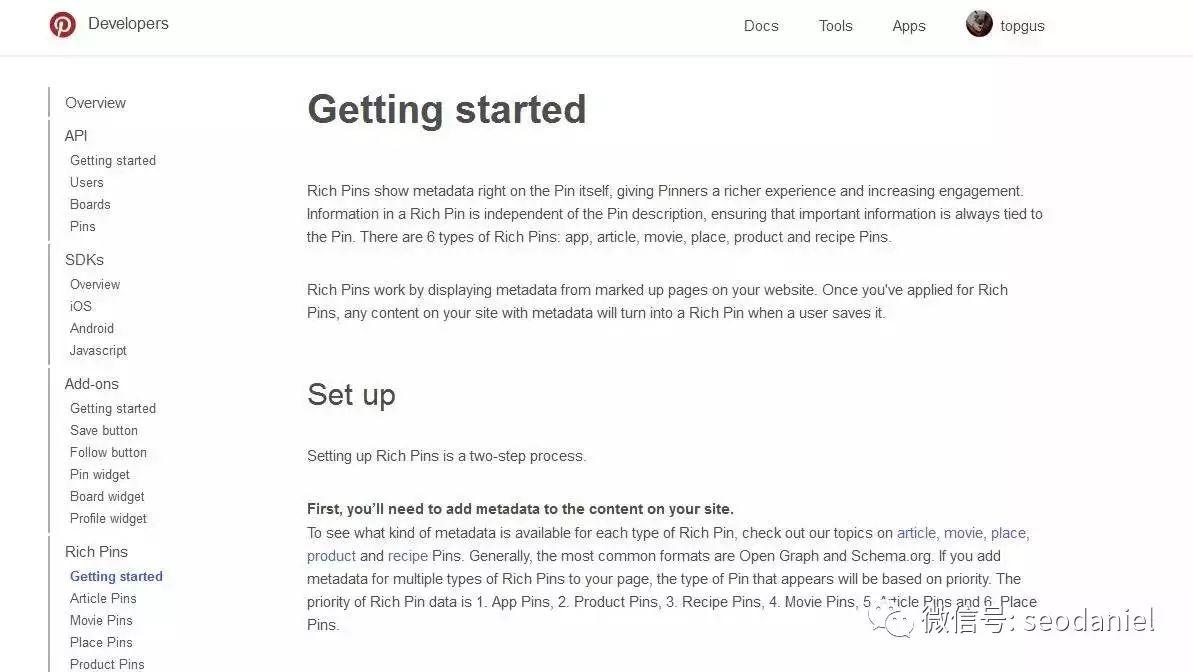
Task: Open Save button add-on page
Action: click(103, 430)
